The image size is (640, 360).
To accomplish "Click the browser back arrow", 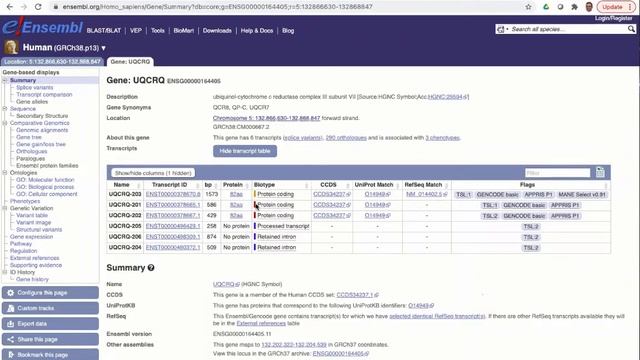I will pyautogui.click(x=10, y=7).
